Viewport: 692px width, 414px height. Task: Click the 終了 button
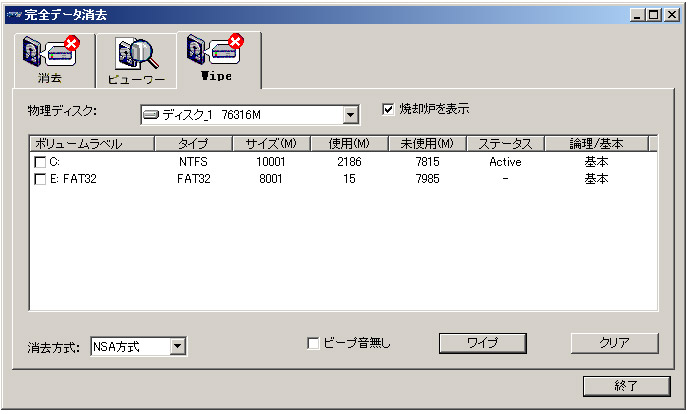pos(627,386)
